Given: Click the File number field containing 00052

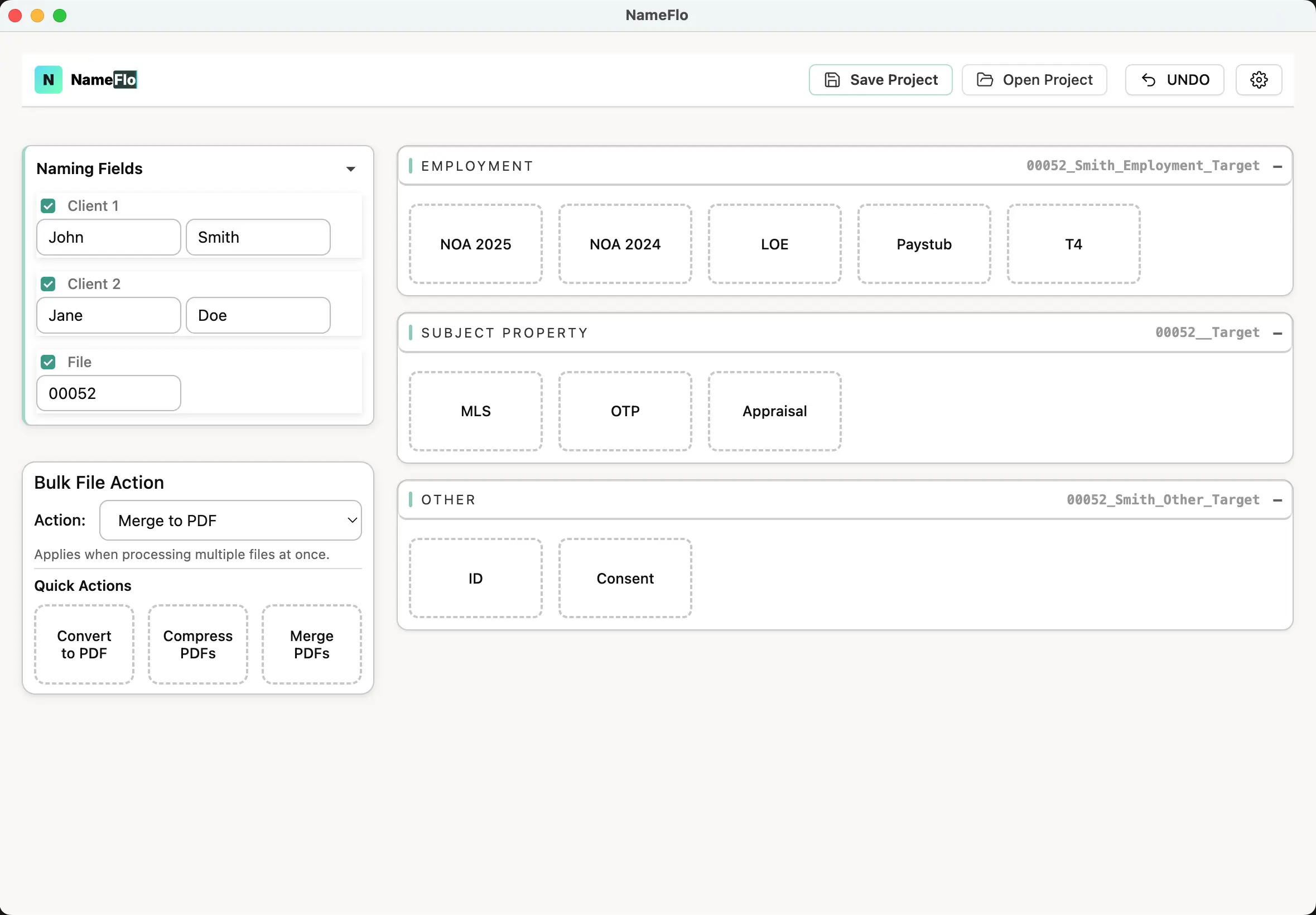Looking at the screenshot, I should coord(108,393).
